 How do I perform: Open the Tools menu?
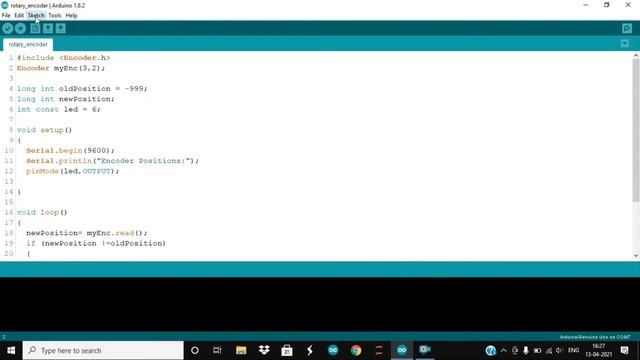(55, 16)
